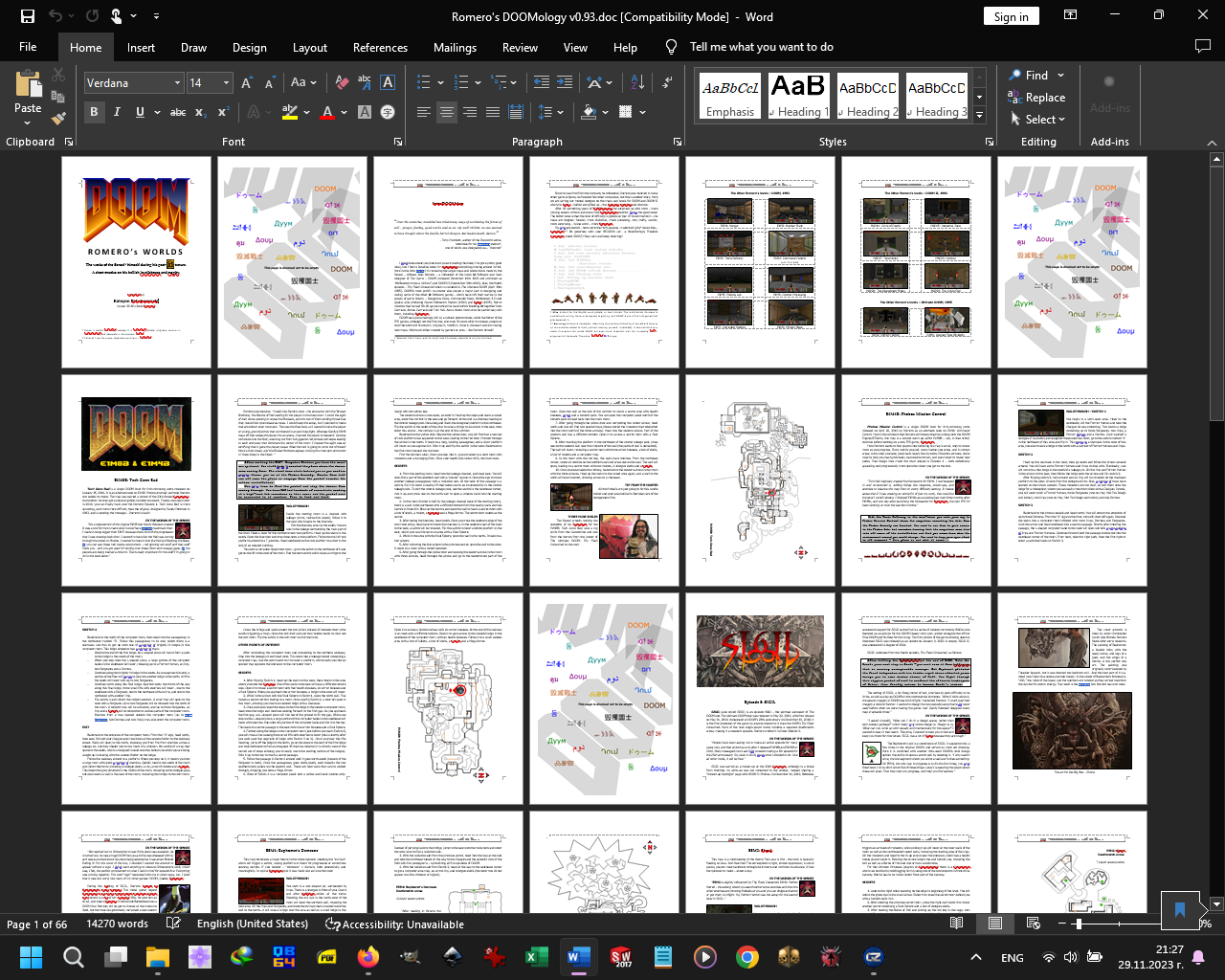Increase font size with Grow Font icon
The height and width of the screenshot is (980, 1225).
click(247, 83)
